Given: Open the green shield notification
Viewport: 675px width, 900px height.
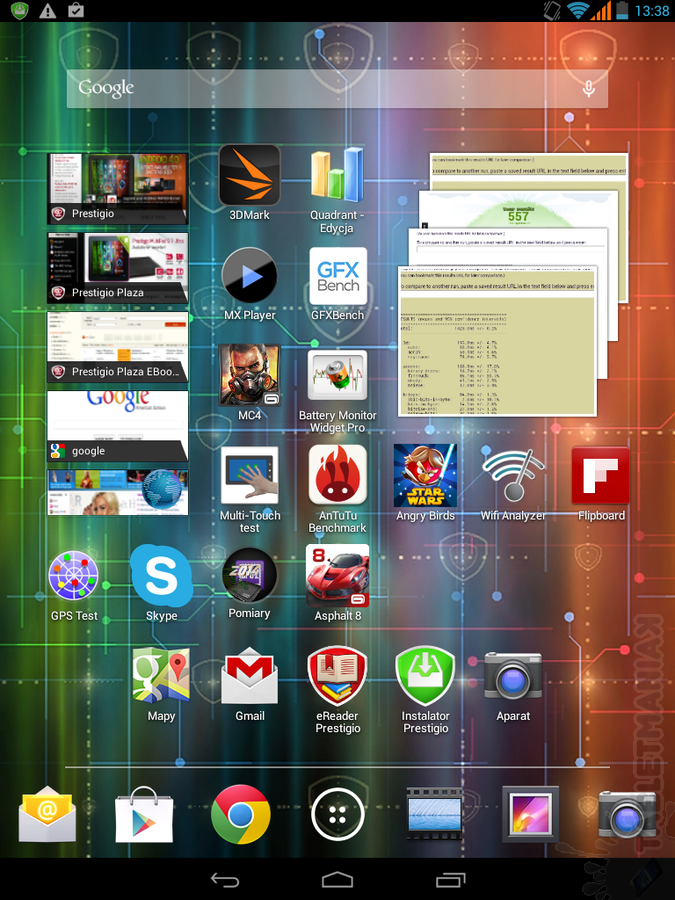Looking at the screenshot, I should 20,10.
